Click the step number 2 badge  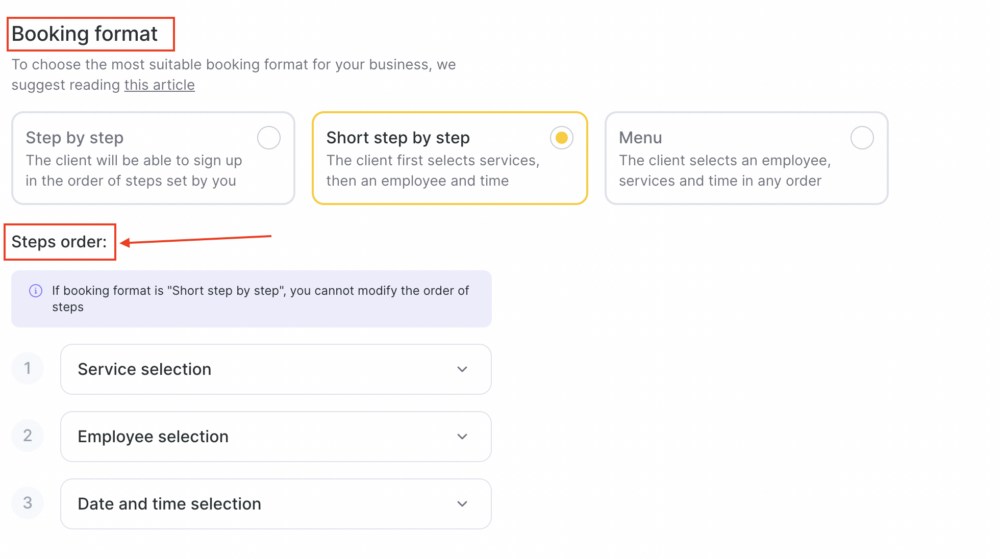[27, 435]
